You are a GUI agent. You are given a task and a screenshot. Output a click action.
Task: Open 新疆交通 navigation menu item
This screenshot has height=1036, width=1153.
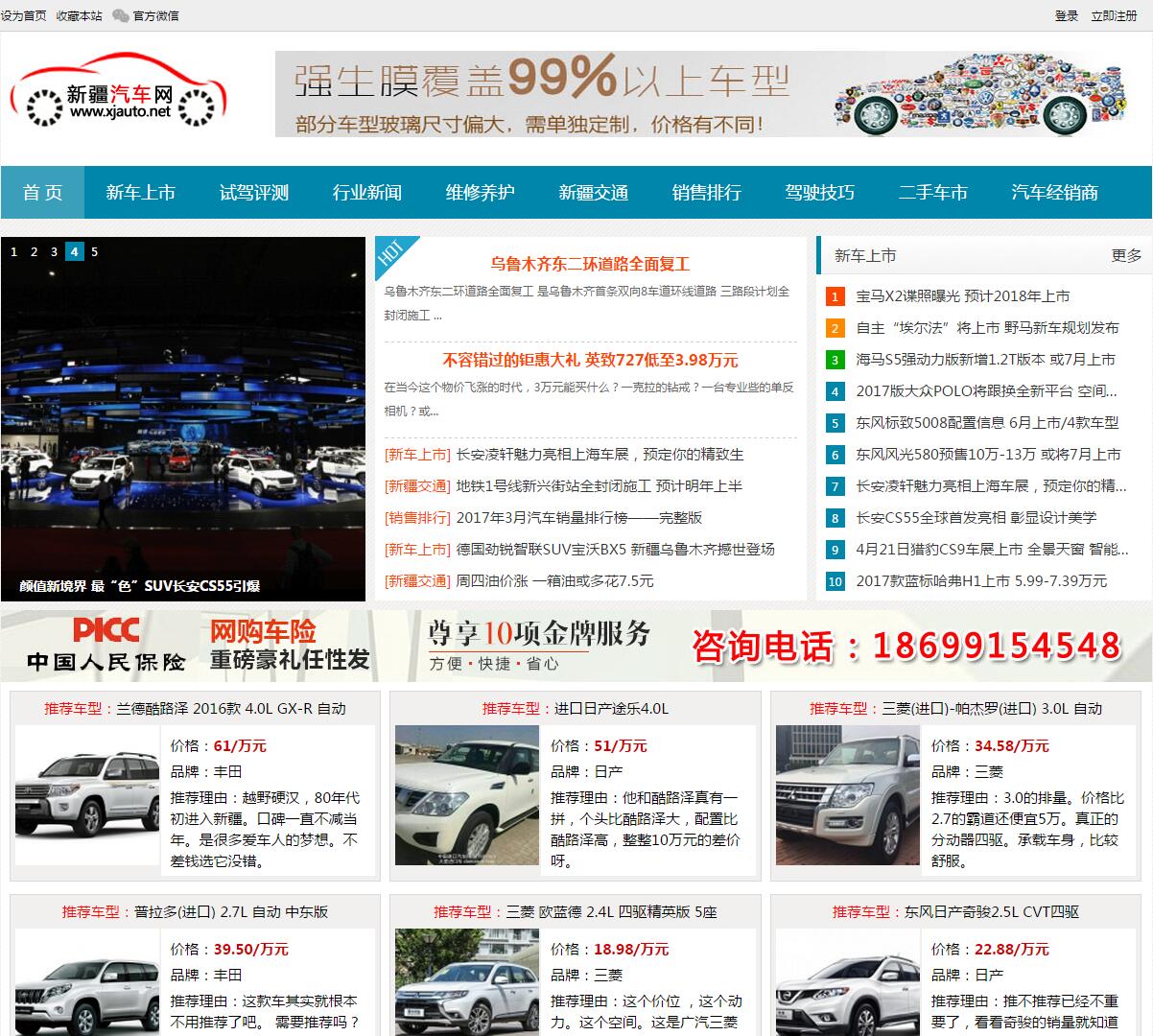(x=593, y=192)
